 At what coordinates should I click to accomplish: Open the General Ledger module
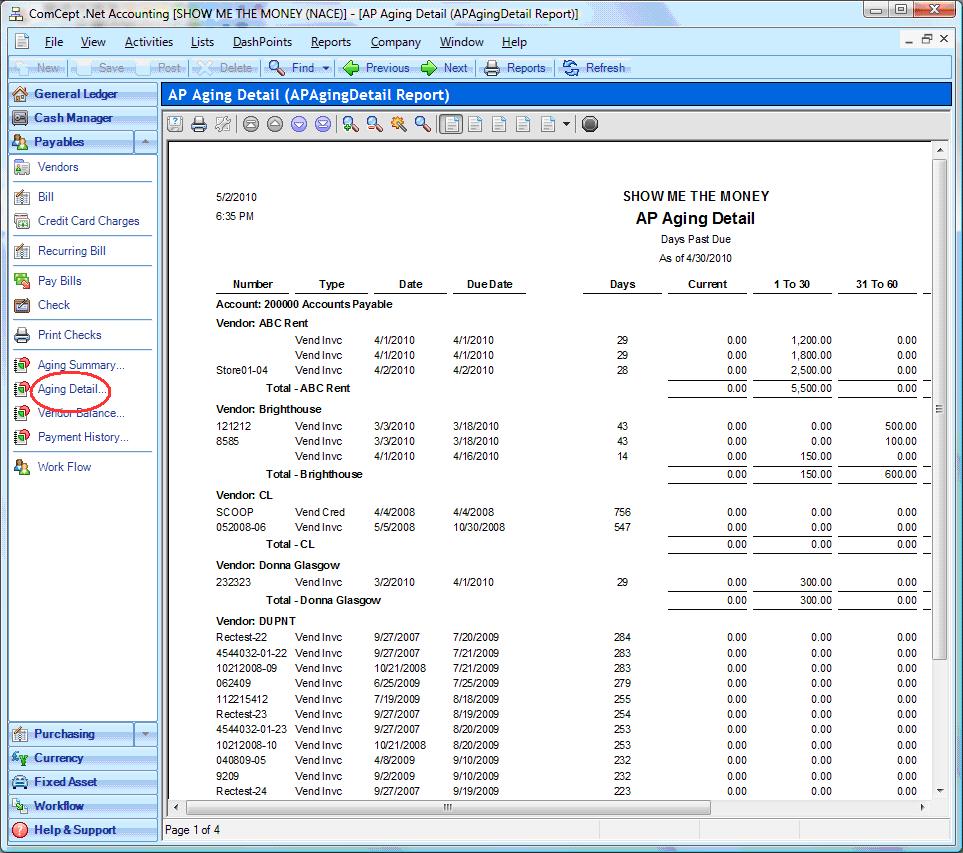point(75,94)
